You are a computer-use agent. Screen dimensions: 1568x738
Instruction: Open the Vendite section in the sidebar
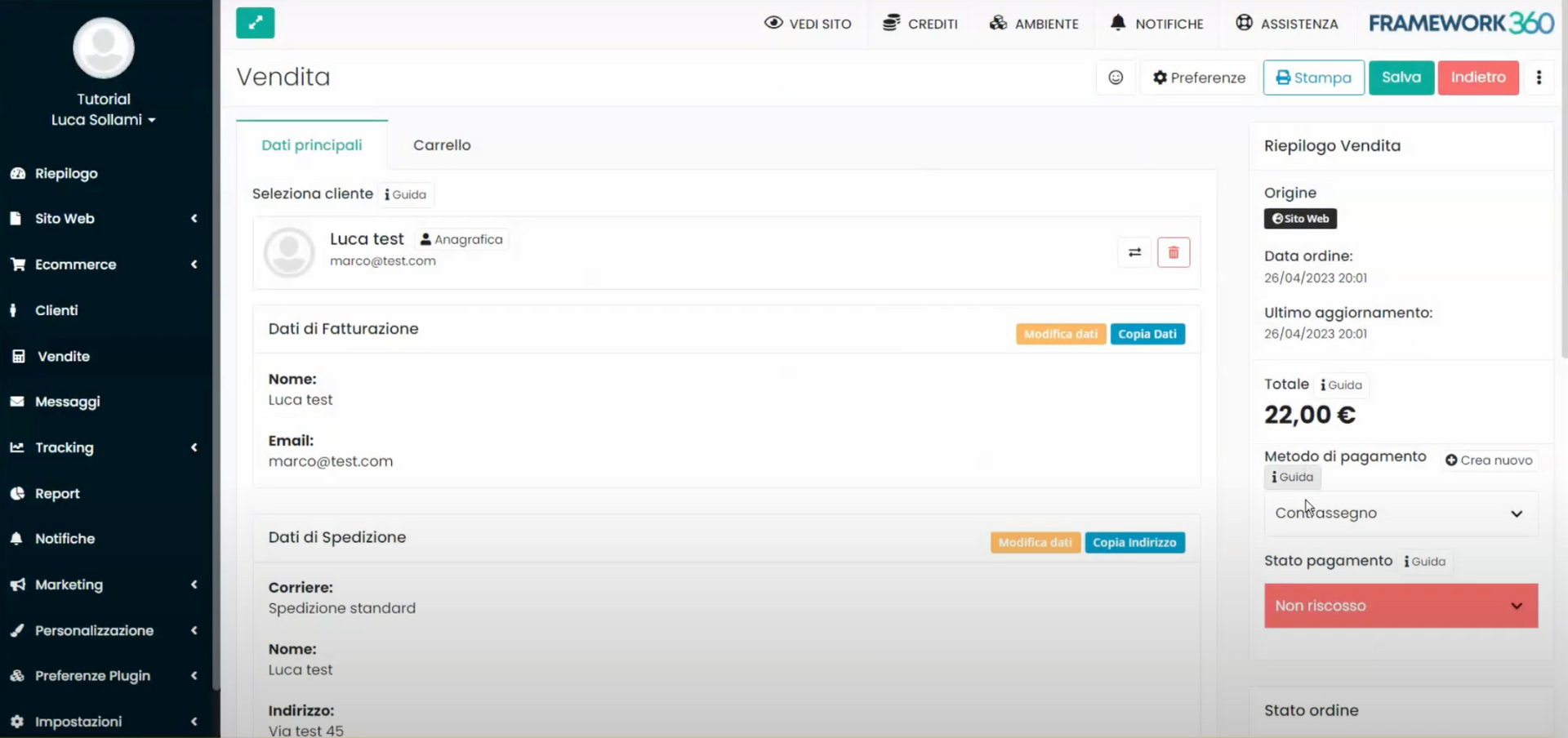pos(61,356)
